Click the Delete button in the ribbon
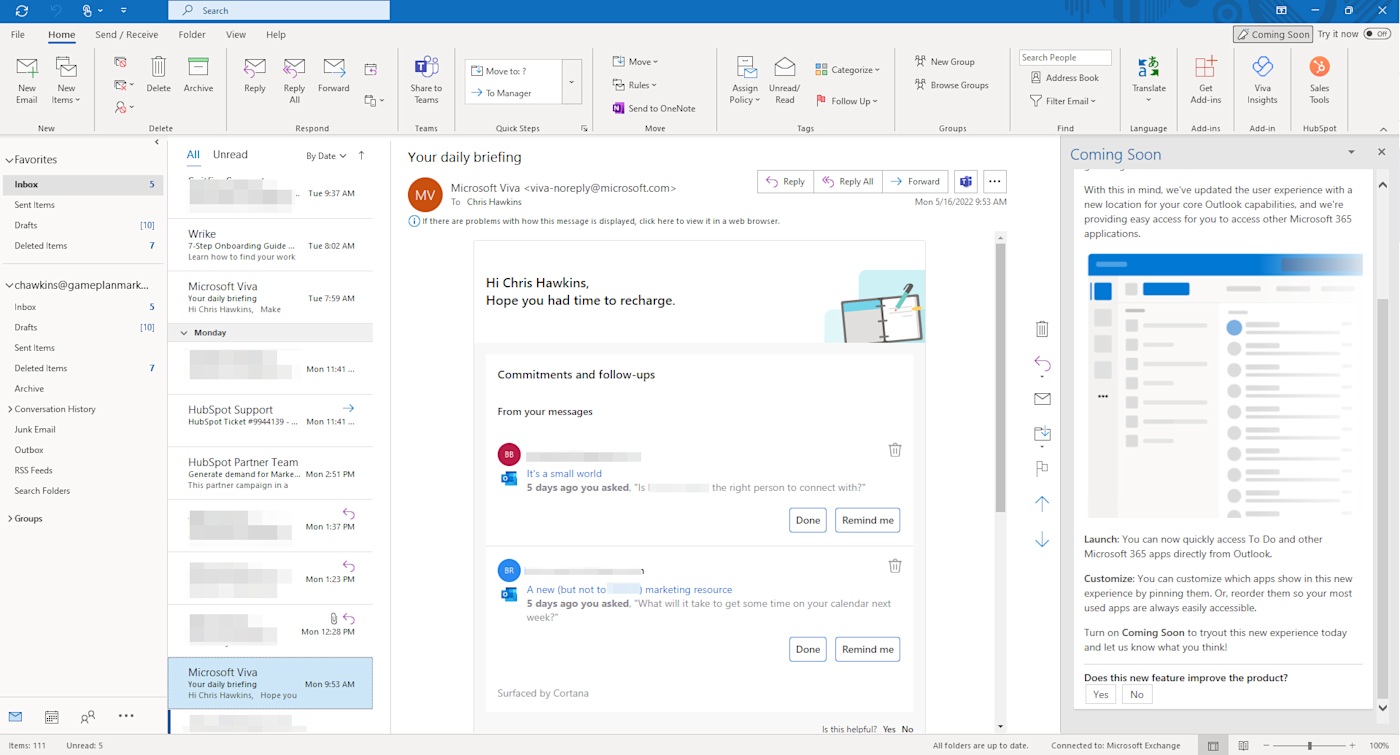This screenshot has height=755, width=1400. tap(158, 75)
